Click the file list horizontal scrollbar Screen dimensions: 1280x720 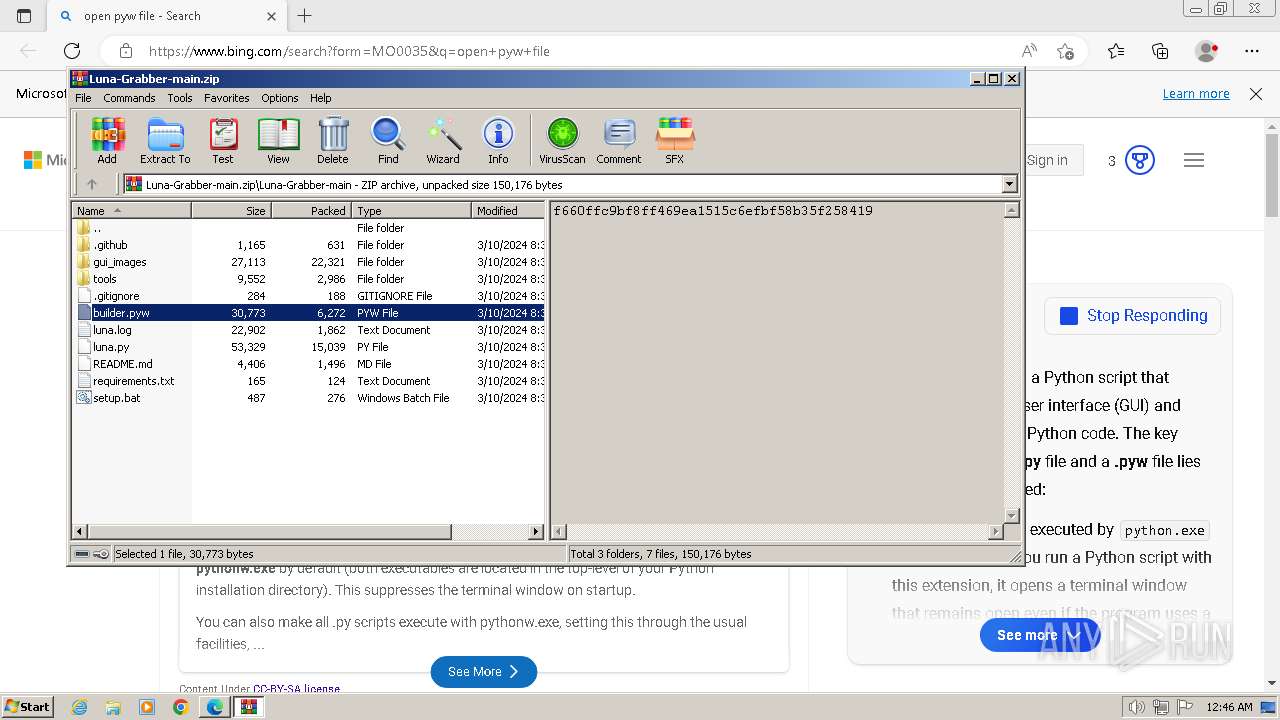[270, 532]
